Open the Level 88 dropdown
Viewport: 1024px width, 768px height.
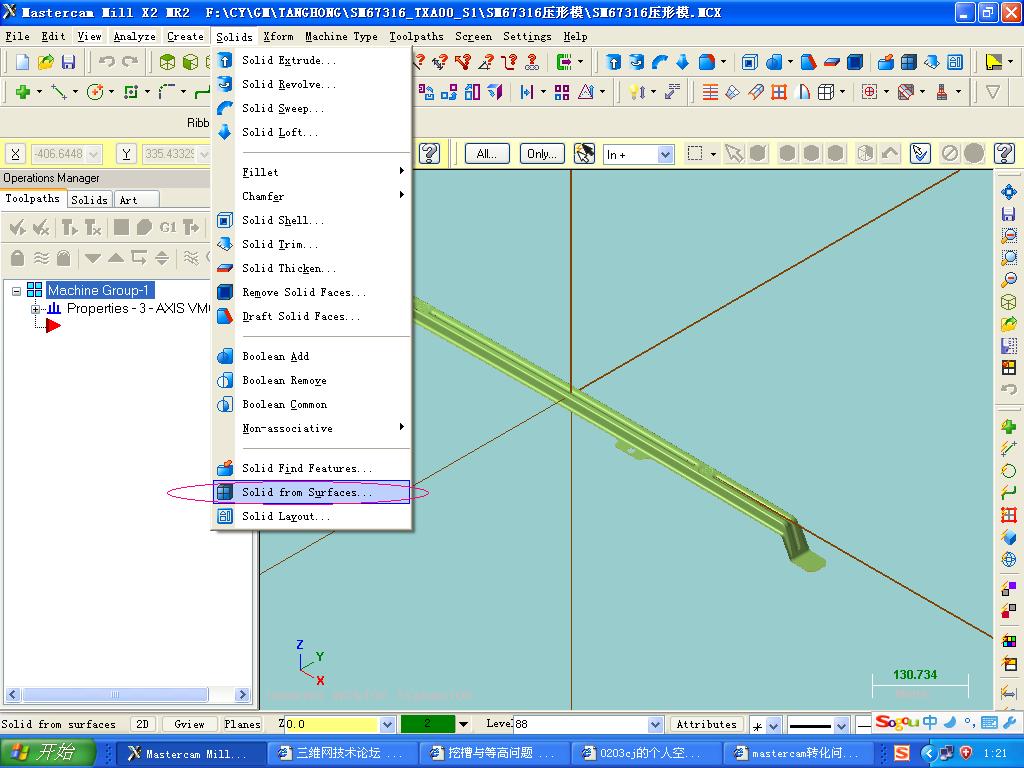pyautogui.click(x=656, y=724)
